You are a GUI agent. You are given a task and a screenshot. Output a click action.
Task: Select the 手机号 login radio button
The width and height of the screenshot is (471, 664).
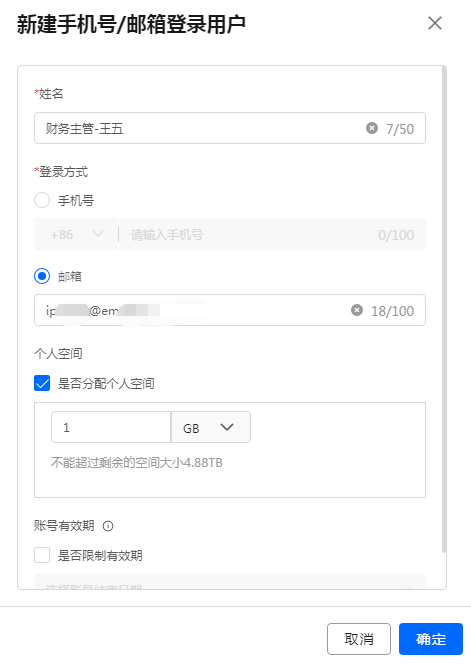(42, 200)
